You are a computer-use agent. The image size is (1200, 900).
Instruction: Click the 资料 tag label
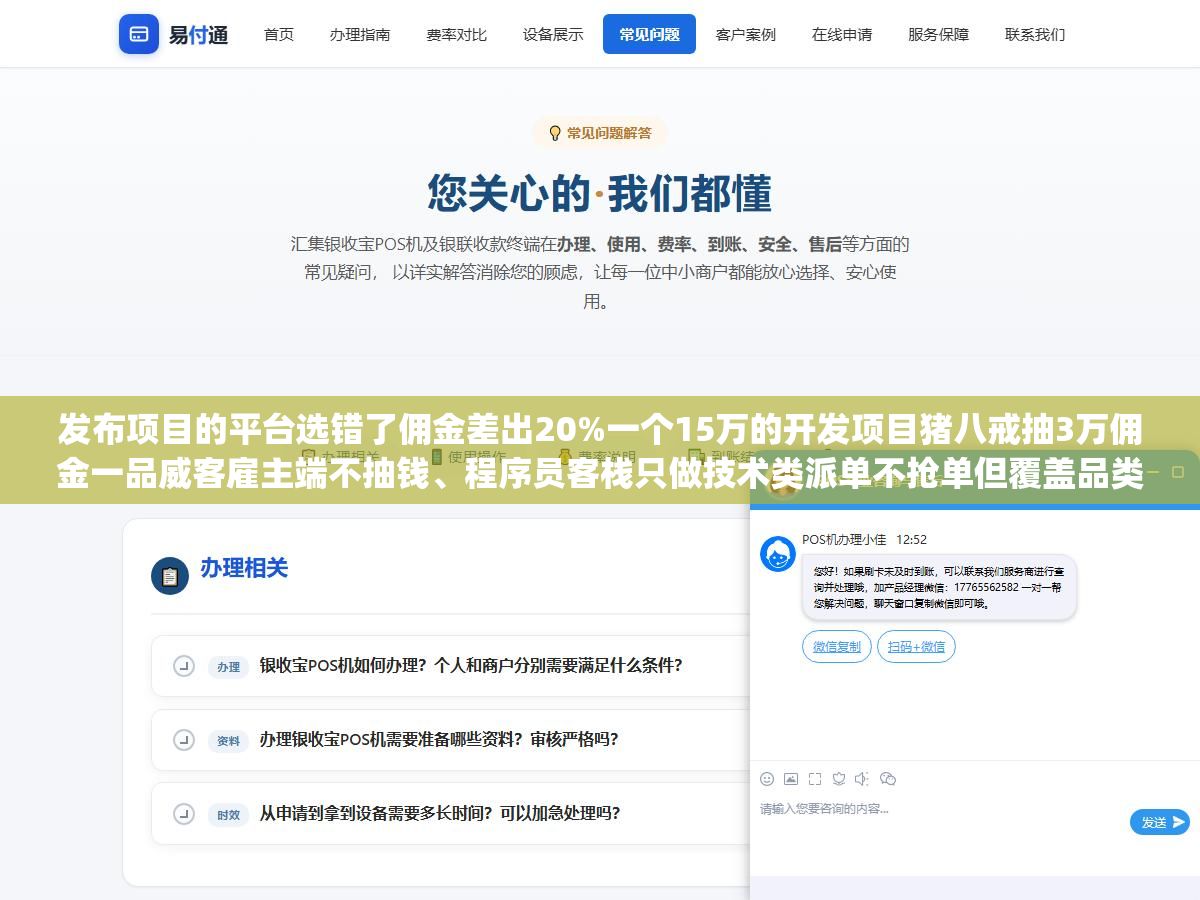pos(229,741)
